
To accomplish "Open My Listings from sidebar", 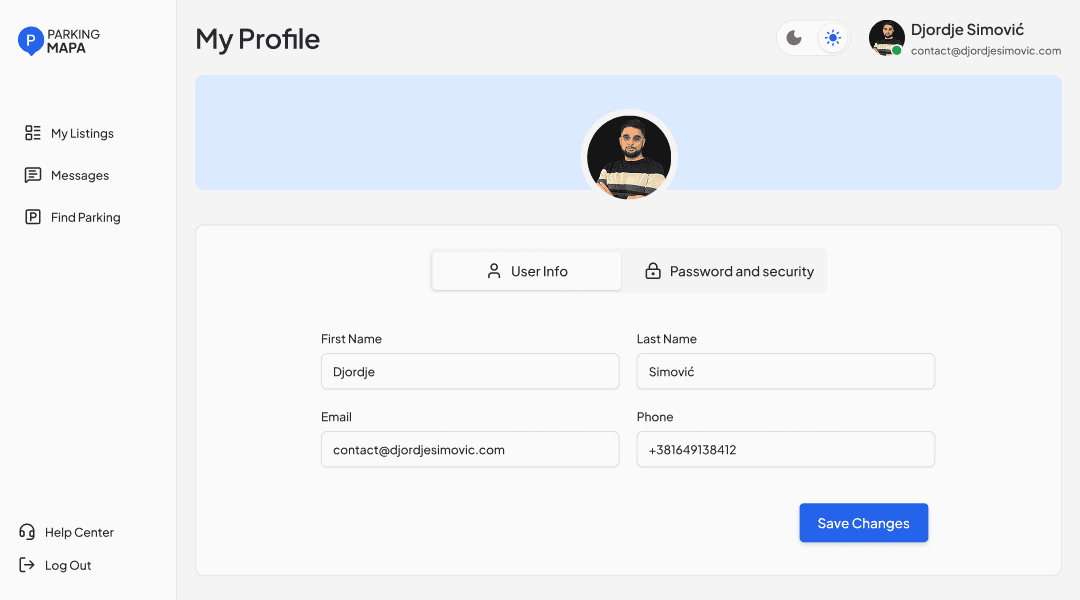I will (x=70, y=133).
